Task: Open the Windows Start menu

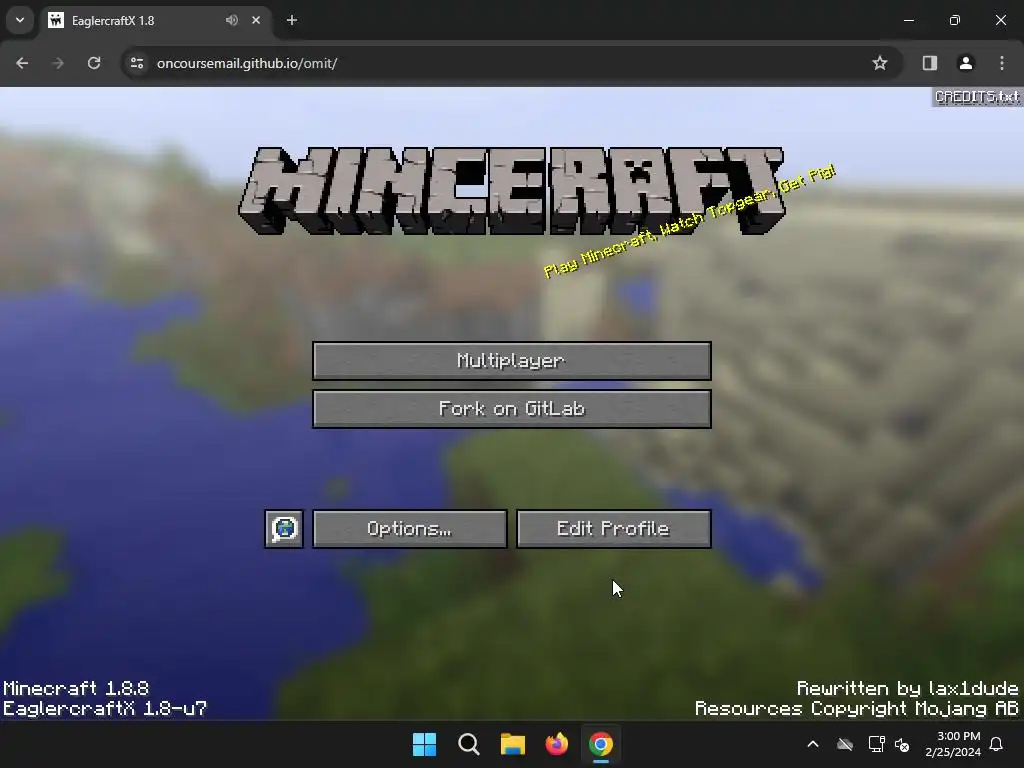Action: tap(424, 744)
